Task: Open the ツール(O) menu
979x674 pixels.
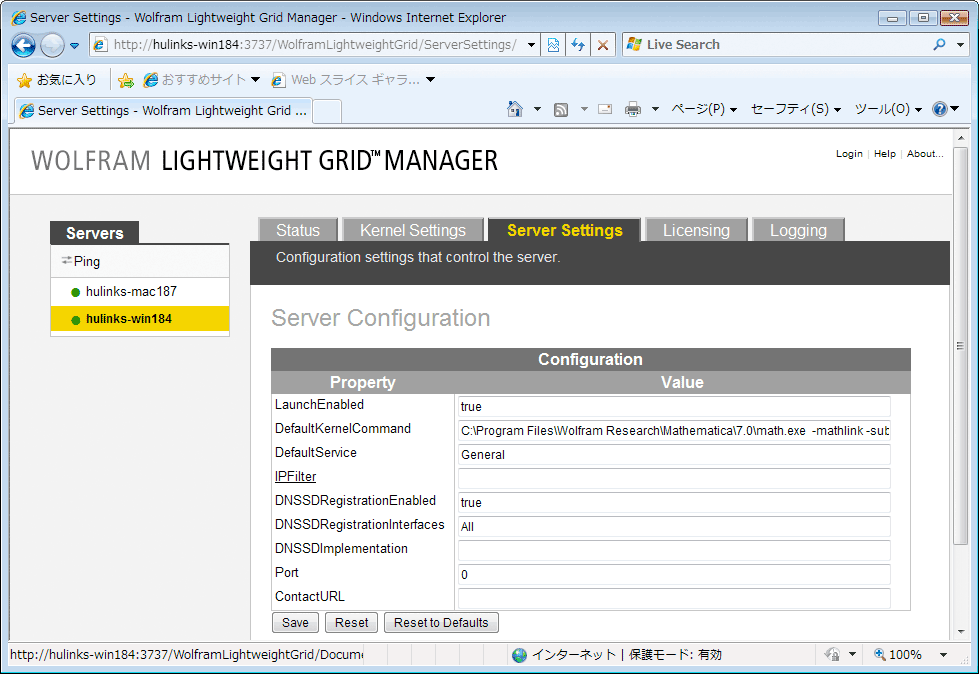Action: pyautogui.click(x=888, y=109)
